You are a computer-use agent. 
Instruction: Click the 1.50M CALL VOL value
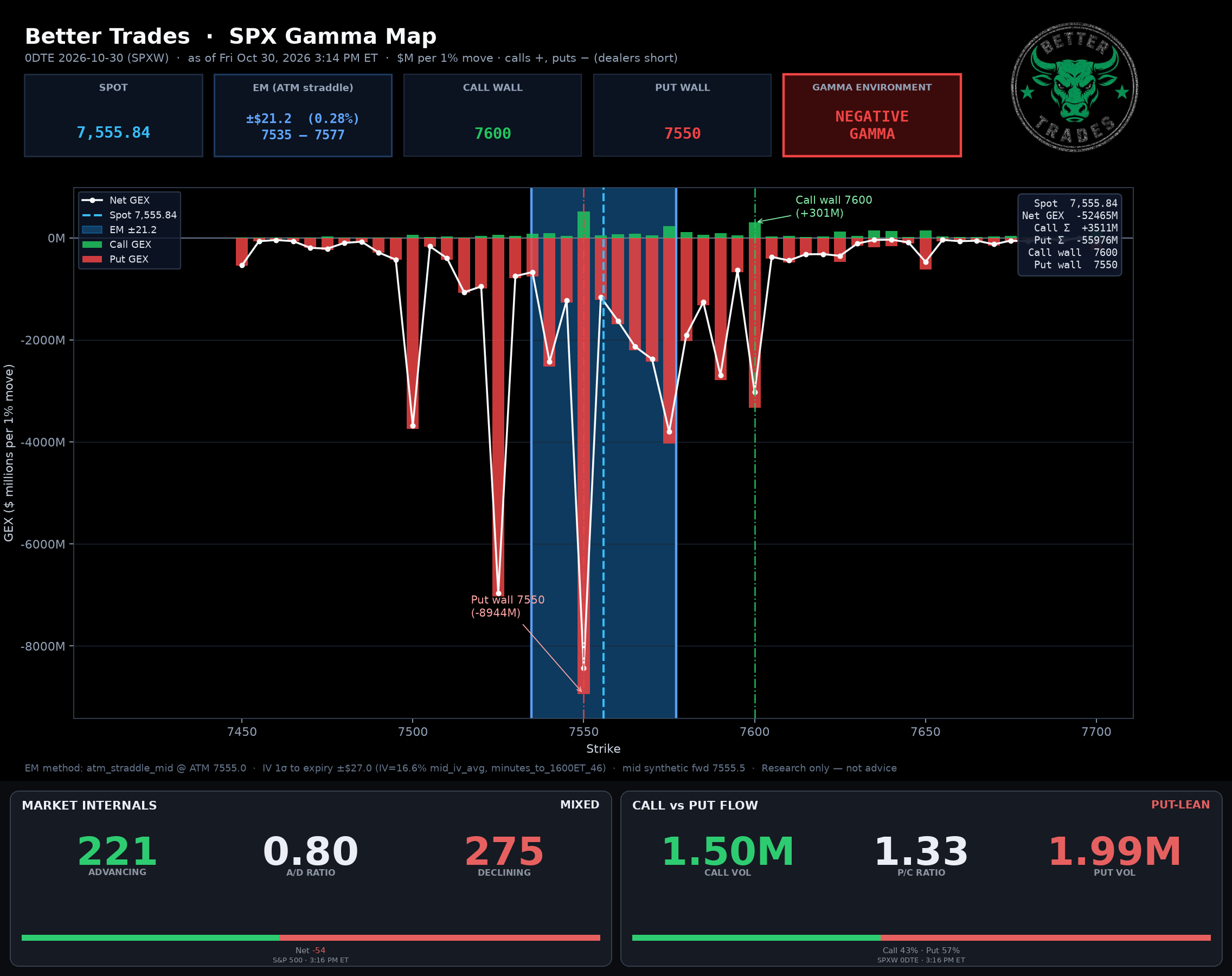727,851
